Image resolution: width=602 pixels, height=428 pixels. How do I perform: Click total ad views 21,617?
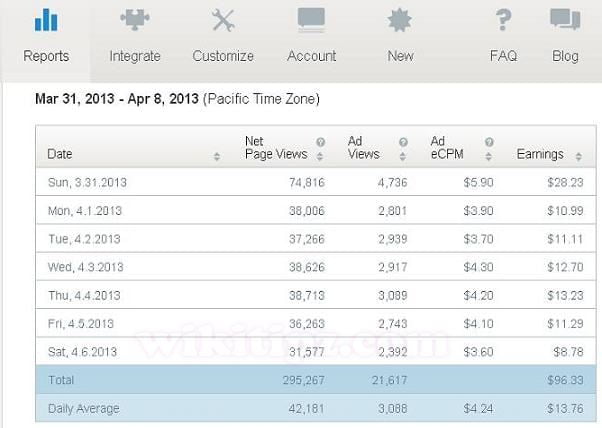389,380
